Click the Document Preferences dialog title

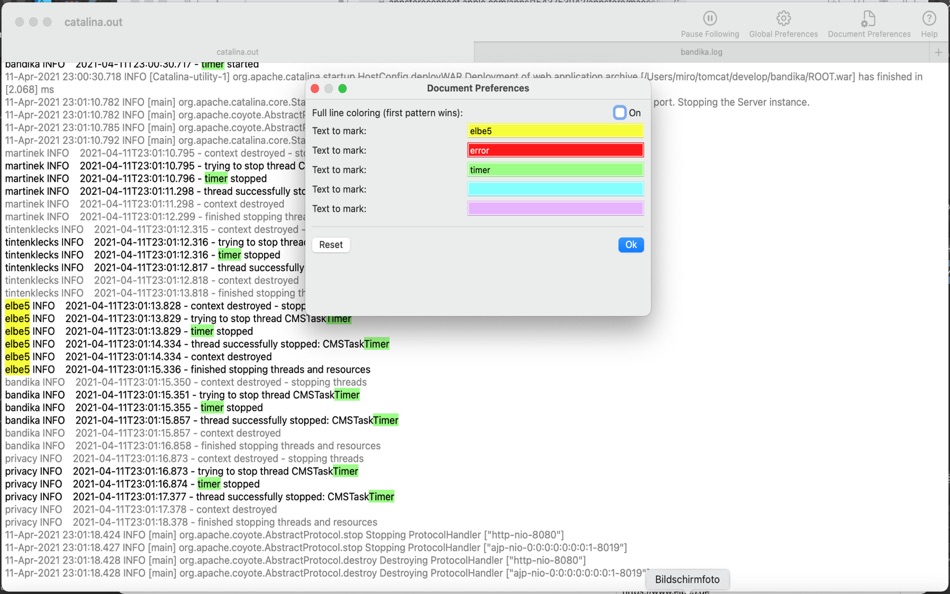click(x=477, y=88)
